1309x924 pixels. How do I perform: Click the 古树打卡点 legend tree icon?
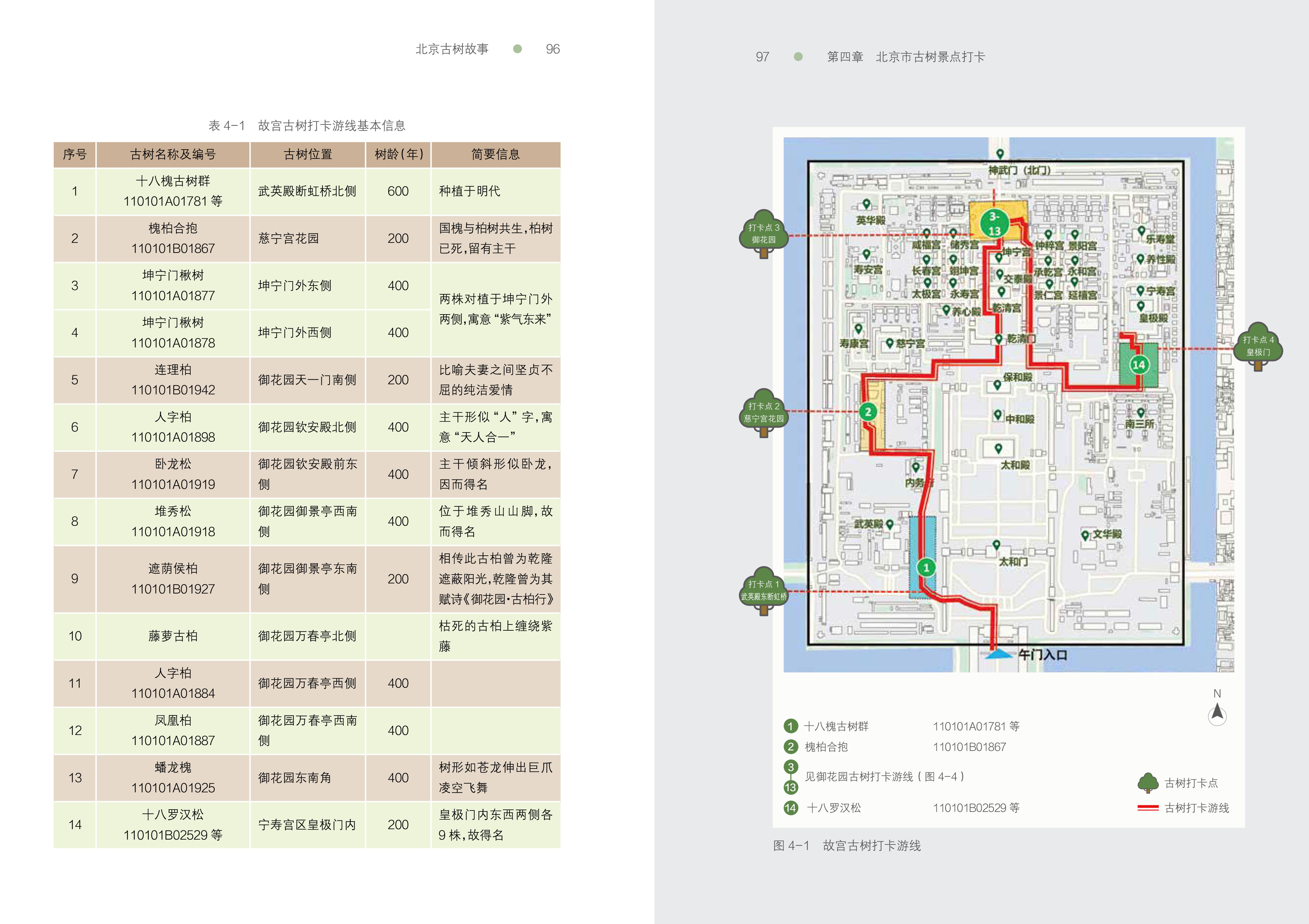click(1148, 783)
